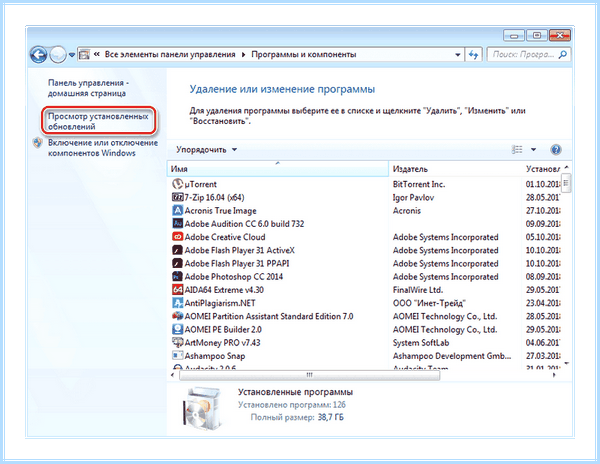Click 'Adobe Photoshop CC 2014' name text
Screen dimensions: 600x464
[x=233, y=277]
